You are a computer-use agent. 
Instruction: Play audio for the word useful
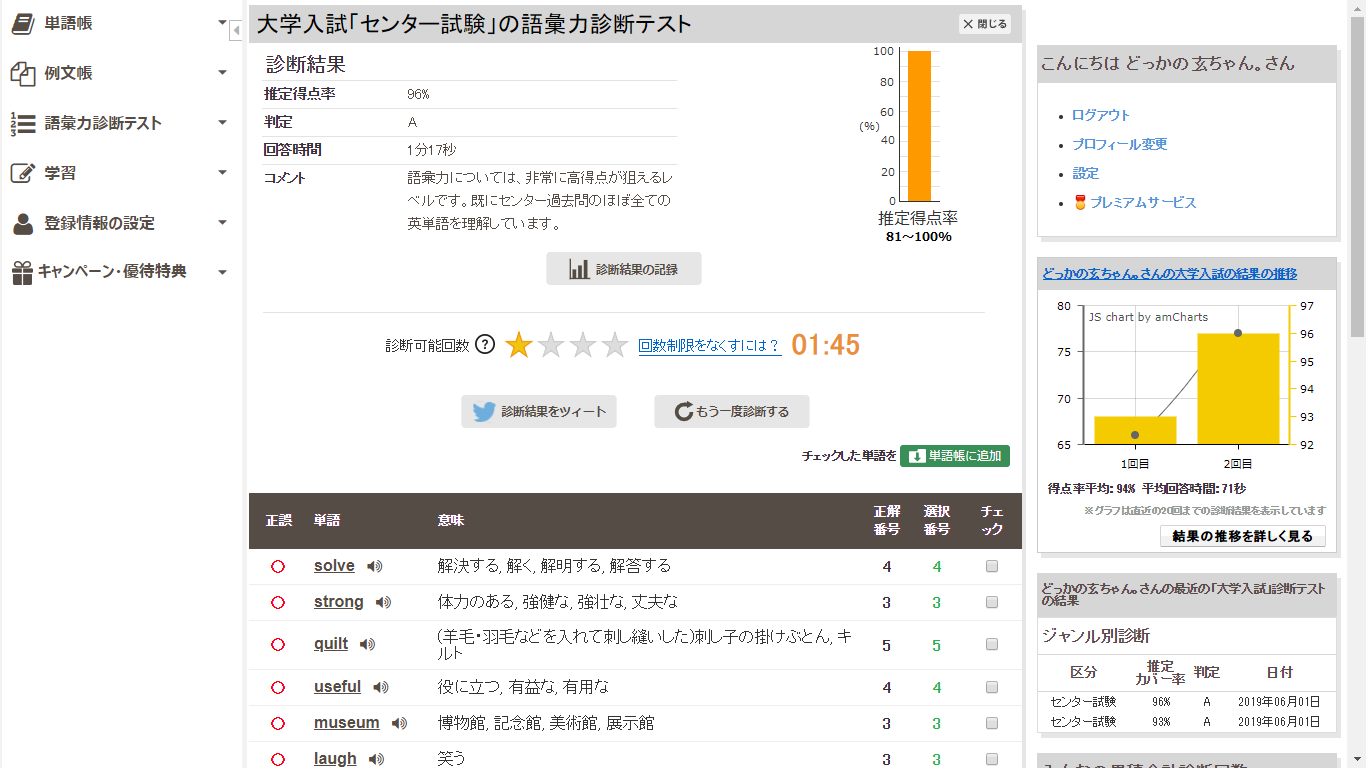pyautogui.click(x=380, y=687)
